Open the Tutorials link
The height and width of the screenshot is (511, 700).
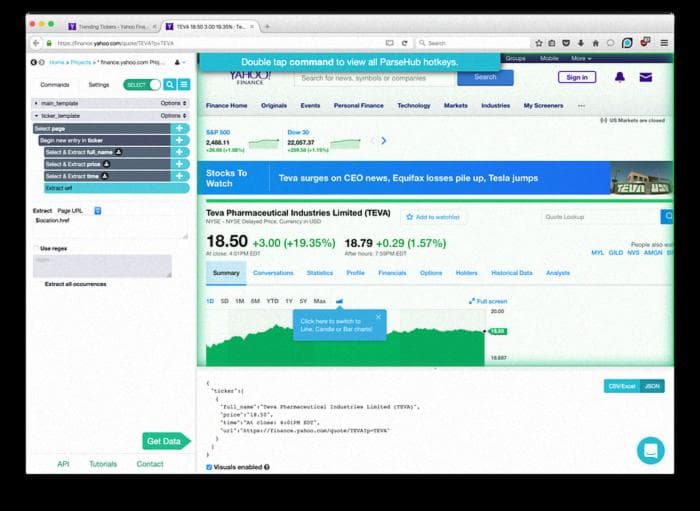tap(103, 464)
